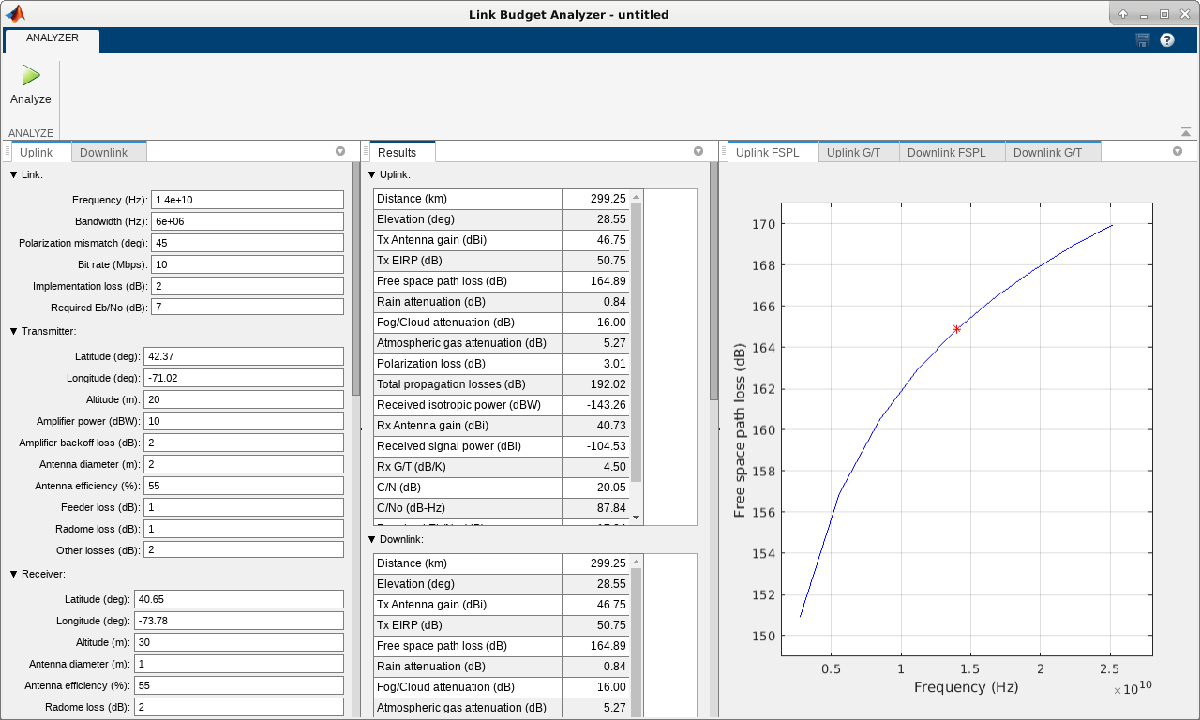This screenshot has height=720, width=1200.
Task: Click the Bandwidth (Hz) input field
Action: [247, 221]
